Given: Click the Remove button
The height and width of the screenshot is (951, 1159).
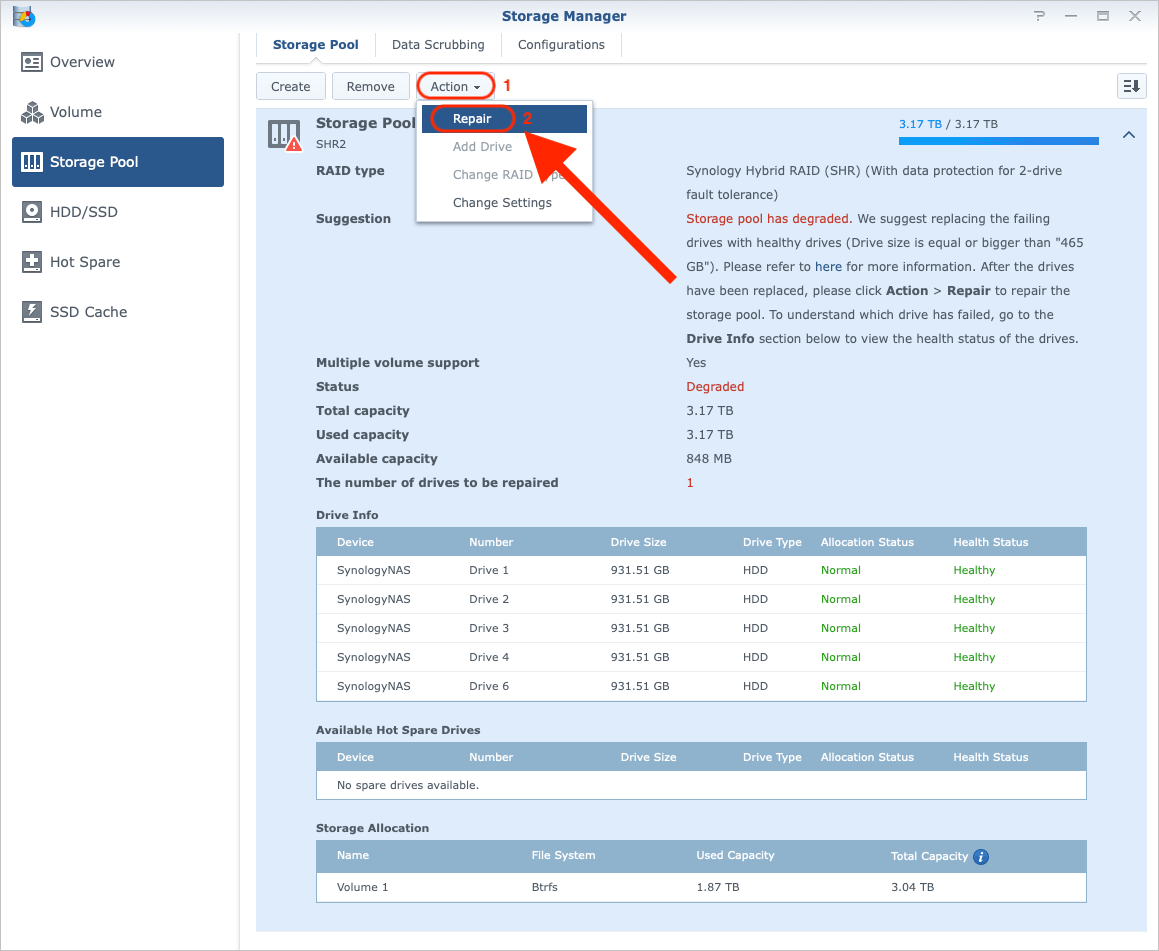Looking at the screenshot, I should pyautogui.click(x=370, y=86).
